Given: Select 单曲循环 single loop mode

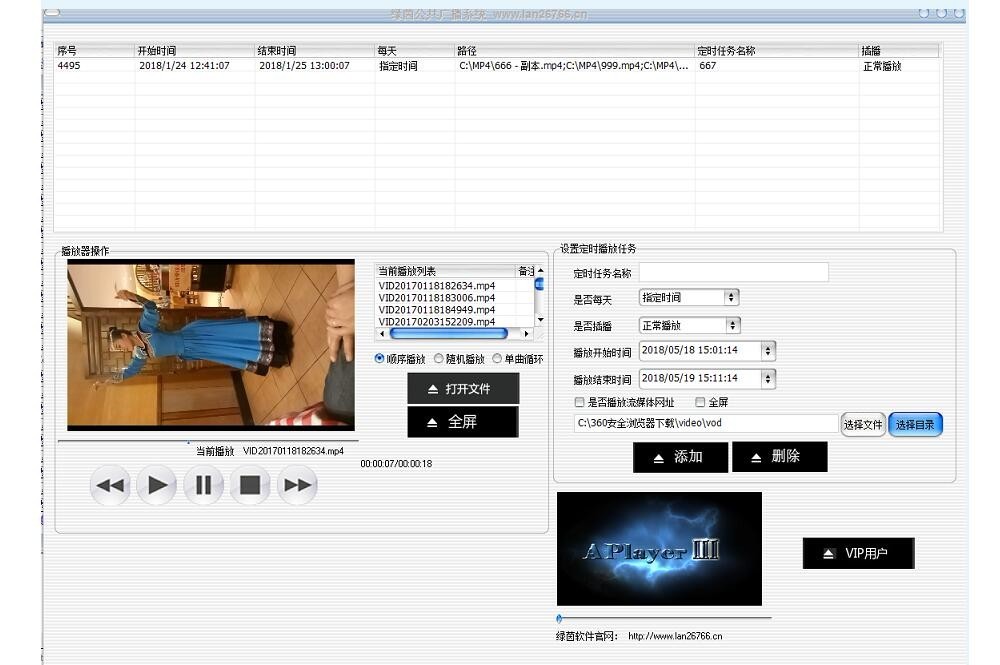Looking at the screenshot, I should click(497, 359).
